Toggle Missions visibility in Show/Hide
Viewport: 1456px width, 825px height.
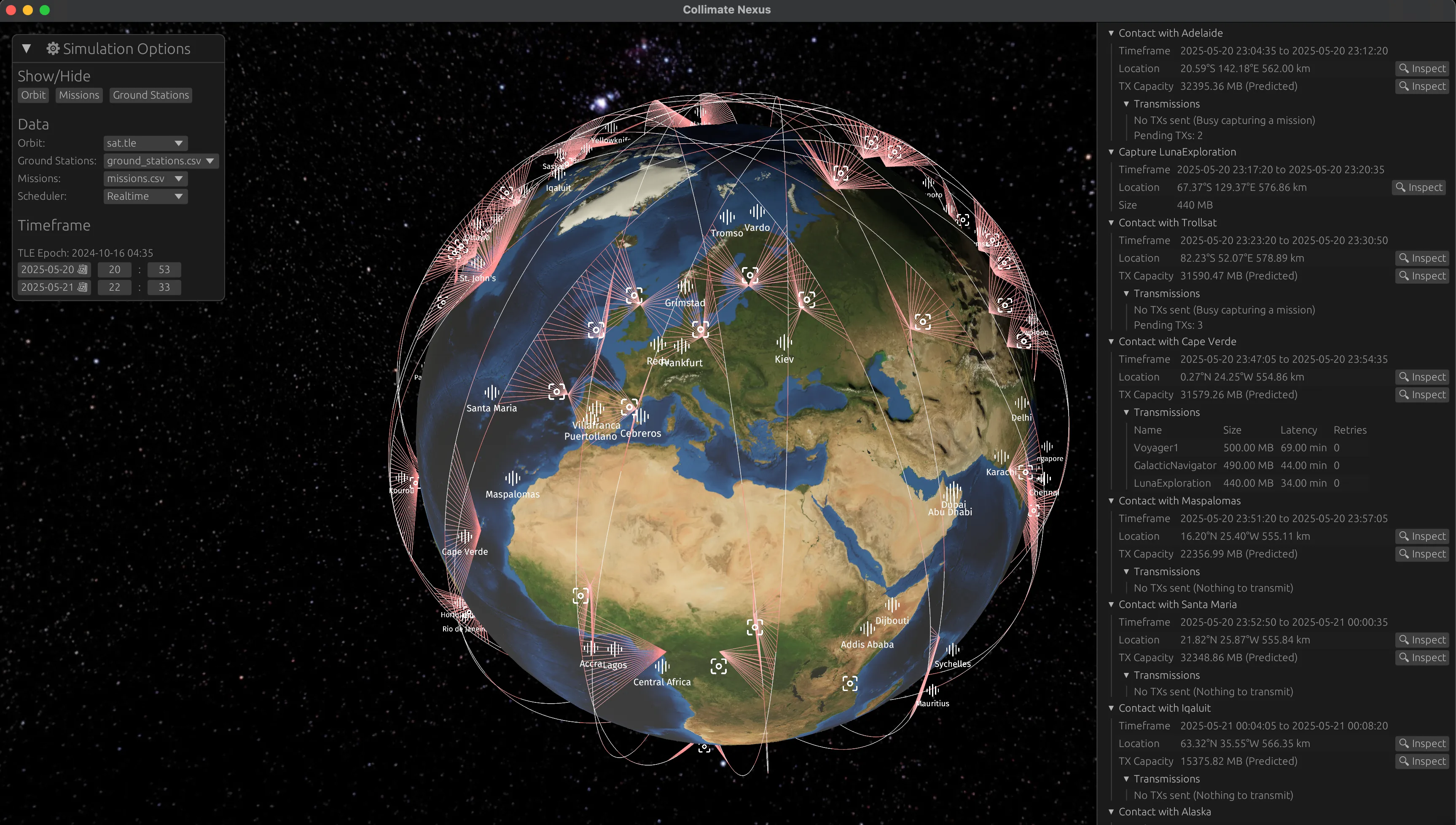click(79, 95)
